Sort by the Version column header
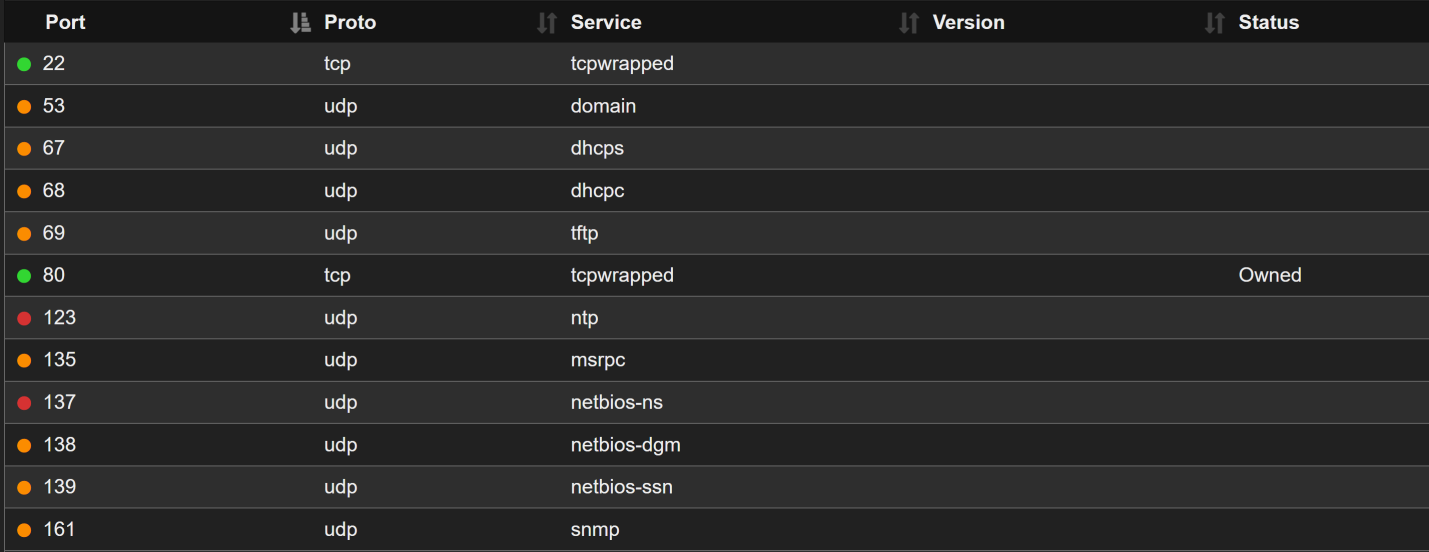1429x552 pixels. click(968, 22)
